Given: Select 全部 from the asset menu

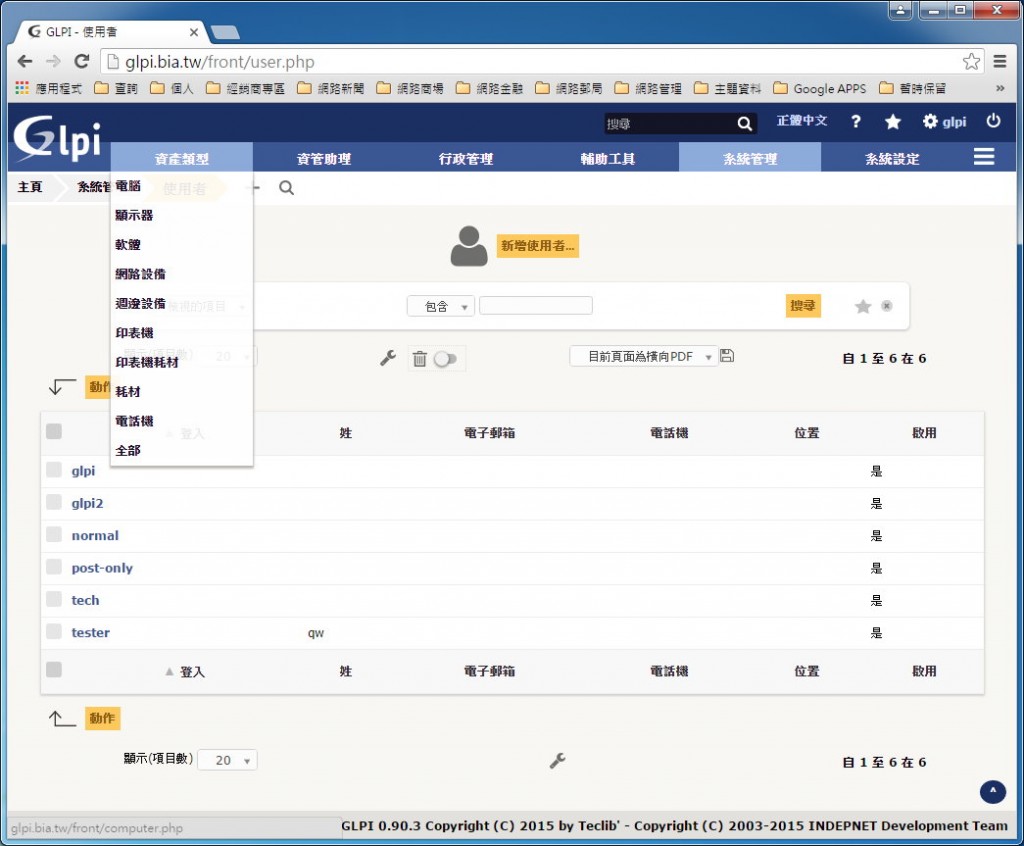Looking at the screenshot, I should [128, 451].
